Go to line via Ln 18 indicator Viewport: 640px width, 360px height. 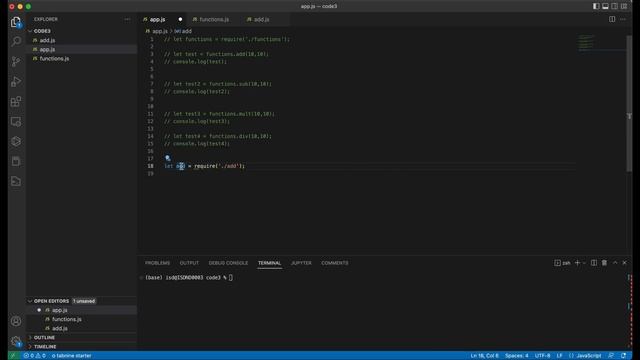click(x=484, y=356)
